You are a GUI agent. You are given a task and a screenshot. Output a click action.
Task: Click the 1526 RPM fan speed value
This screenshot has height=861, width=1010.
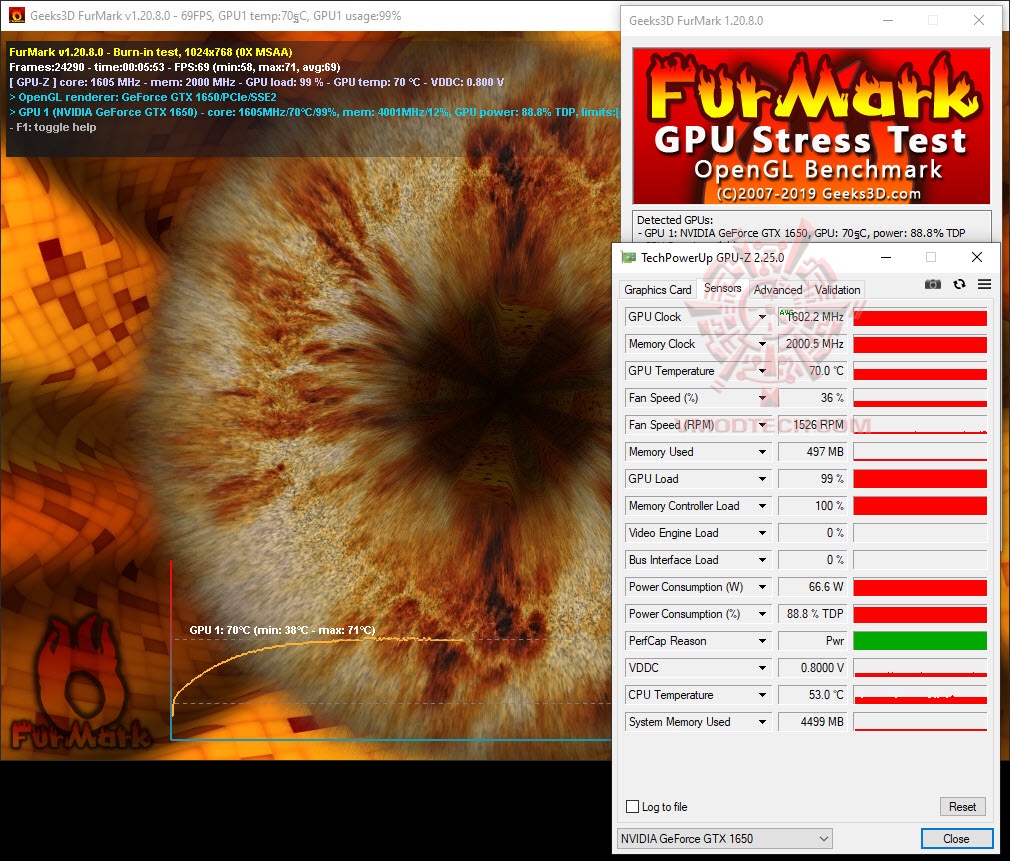pos(812,425)
